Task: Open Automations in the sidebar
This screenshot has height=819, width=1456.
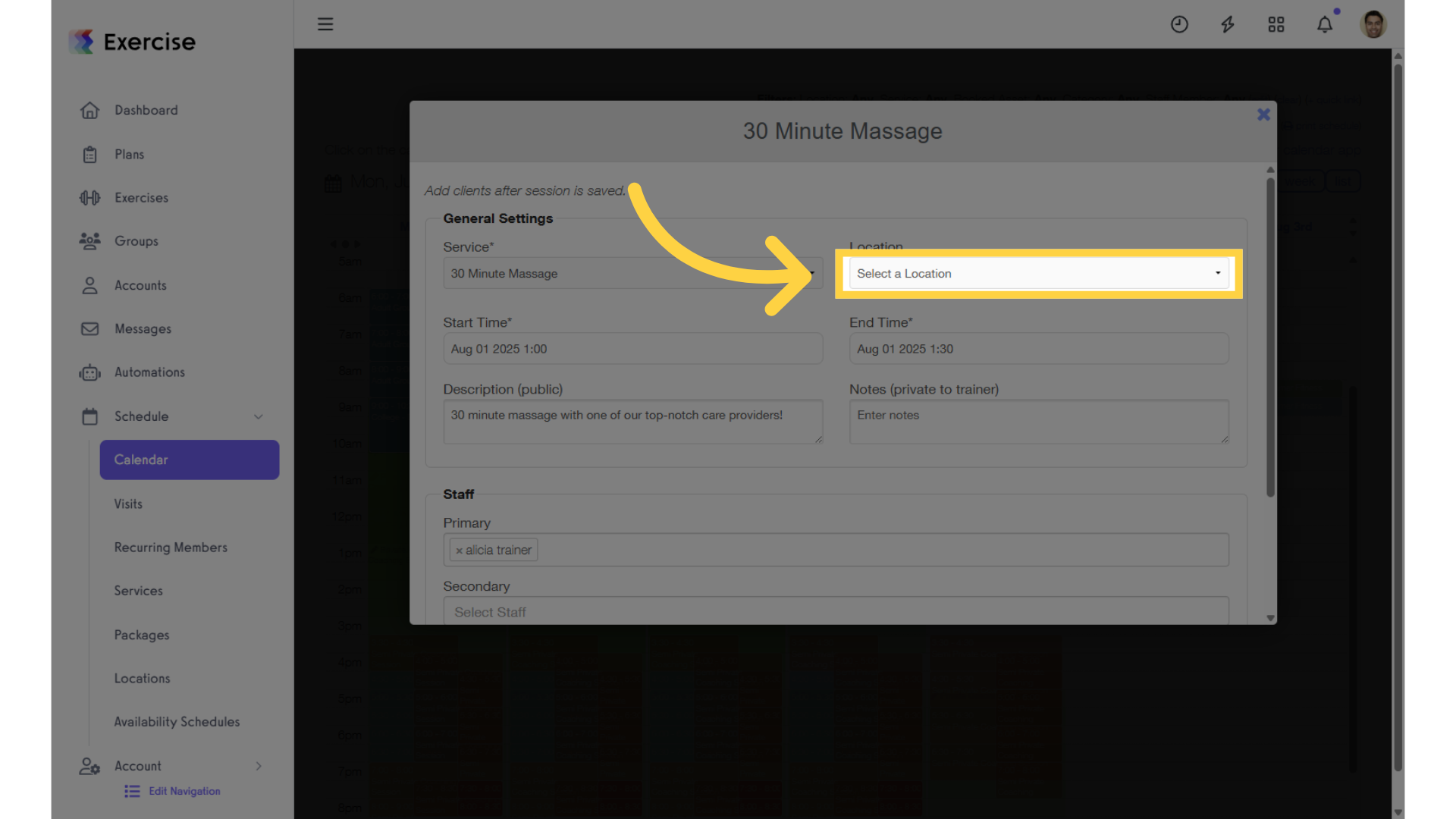Action: pyautogui.click(x=149, y=372)
